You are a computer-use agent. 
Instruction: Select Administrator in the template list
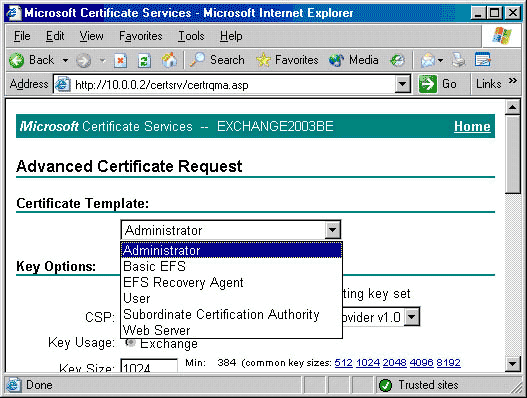point(231,250)
